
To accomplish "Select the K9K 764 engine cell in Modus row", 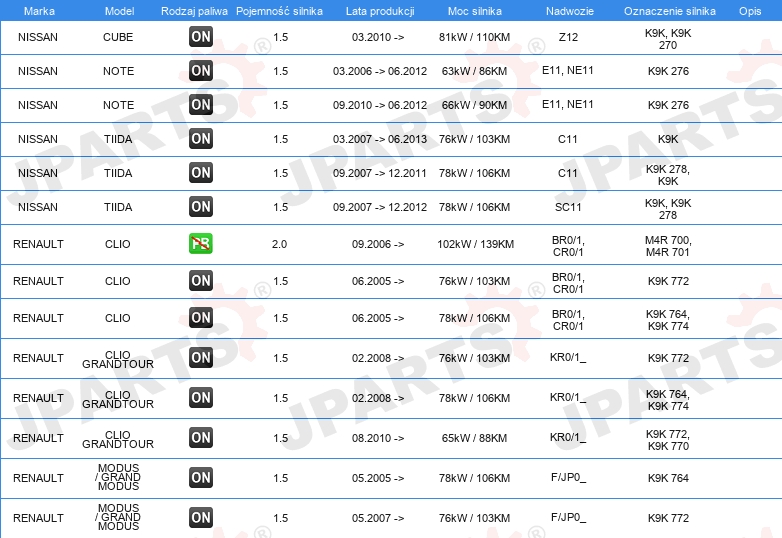I will [668, 478].
